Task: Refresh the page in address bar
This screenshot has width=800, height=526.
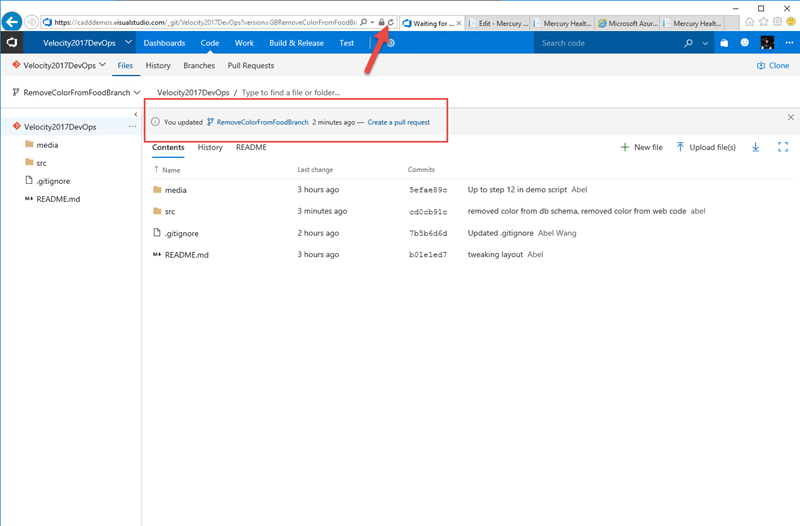Action: pos(391,22)
